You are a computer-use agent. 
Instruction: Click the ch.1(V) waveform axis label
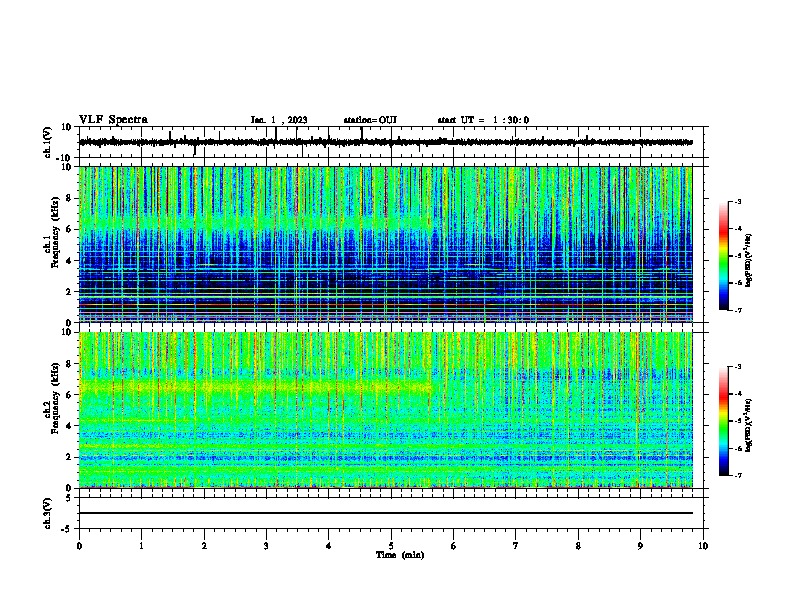click(47, 142)
